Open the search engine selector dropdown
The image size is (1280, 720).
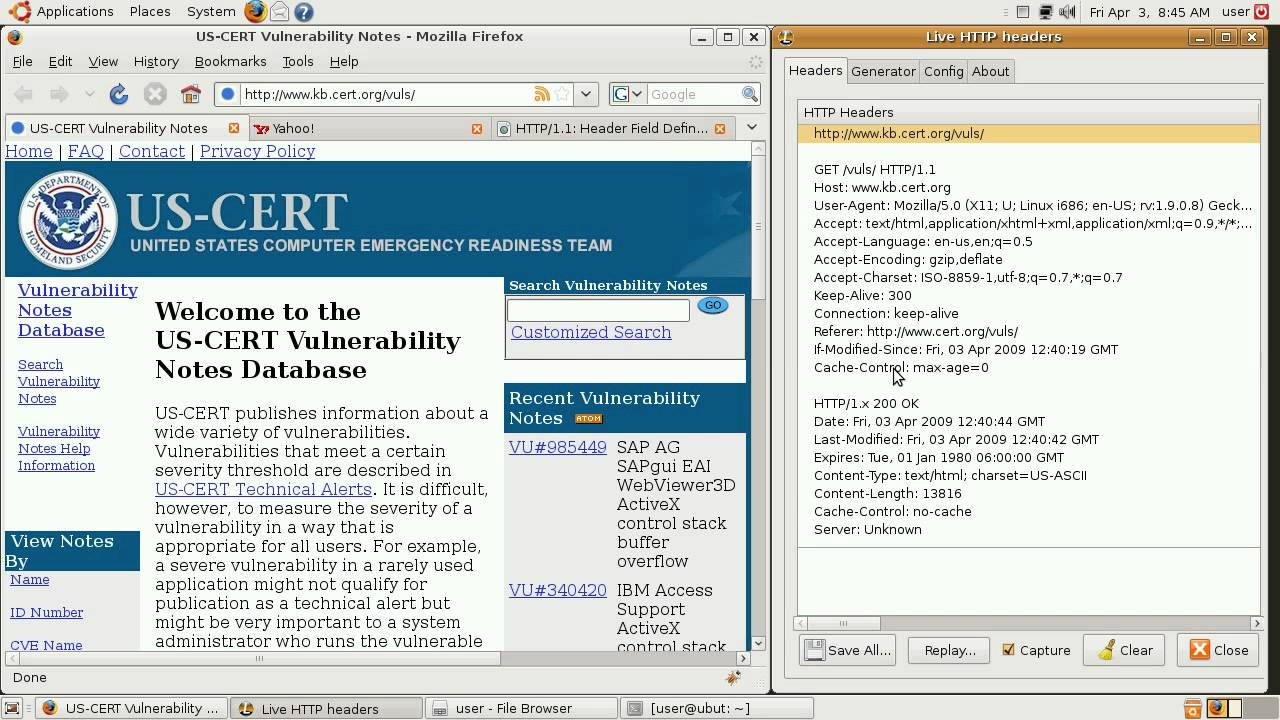628,94
